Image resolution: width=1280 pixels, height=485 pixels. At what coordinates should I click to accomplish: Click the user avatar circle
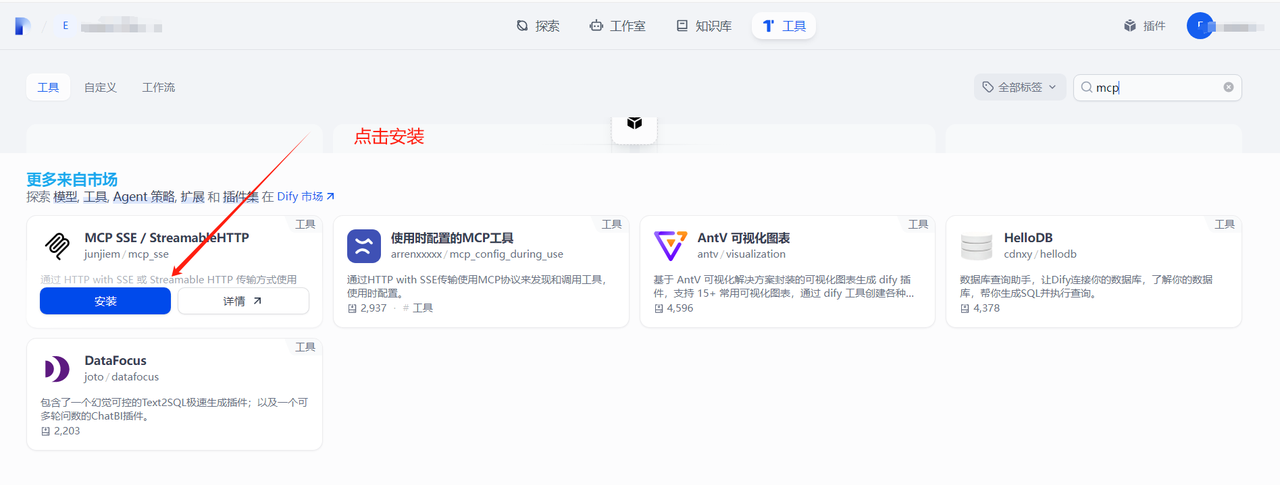tap(1200, 26)
